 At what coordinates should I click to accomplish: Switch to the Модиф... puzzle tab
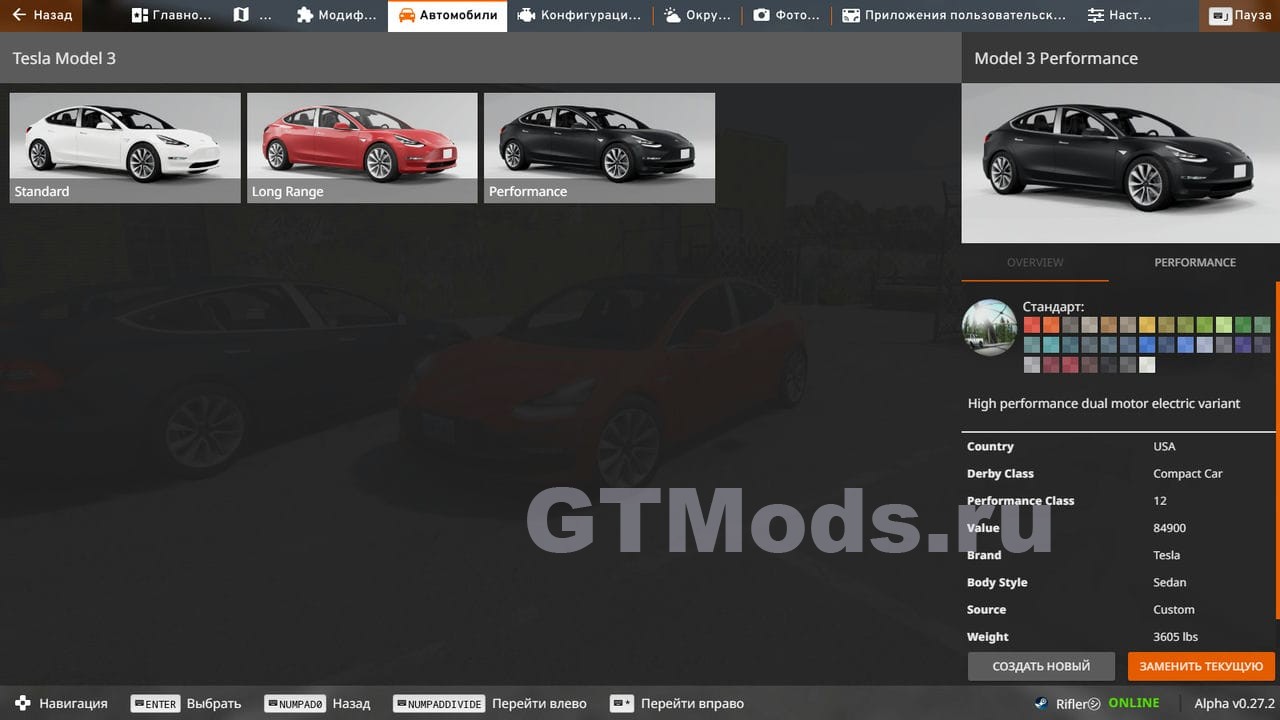pyautogui.click(x=336, y=15)
